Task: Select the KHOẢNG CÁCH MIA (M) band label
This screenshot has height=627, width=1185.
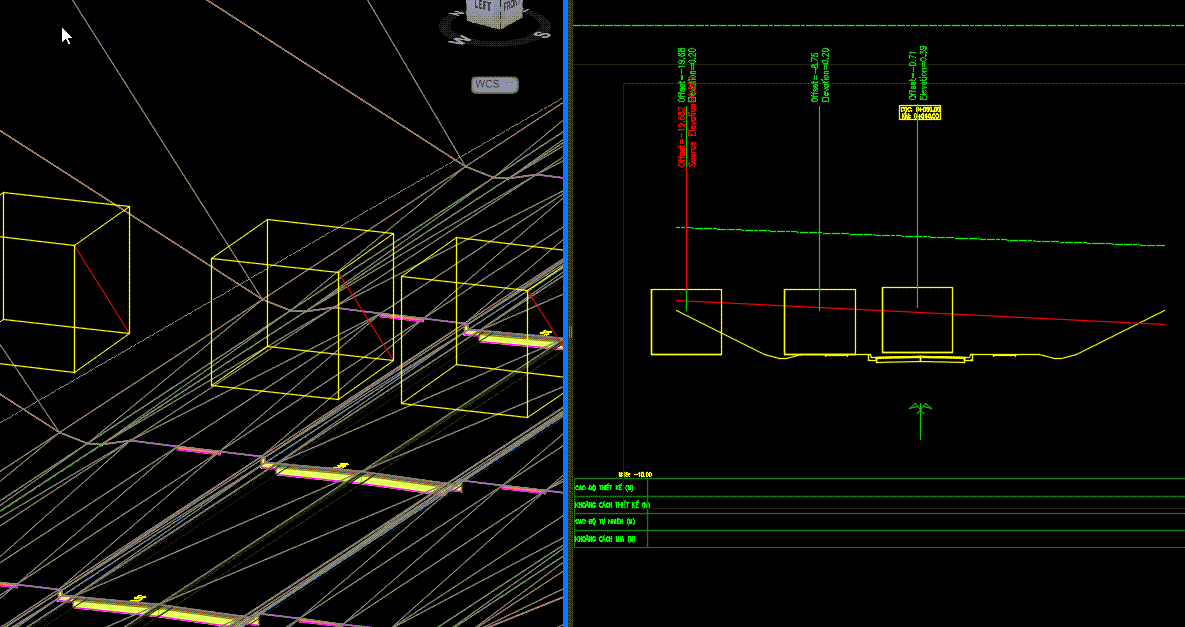Action: pos(604,538)
